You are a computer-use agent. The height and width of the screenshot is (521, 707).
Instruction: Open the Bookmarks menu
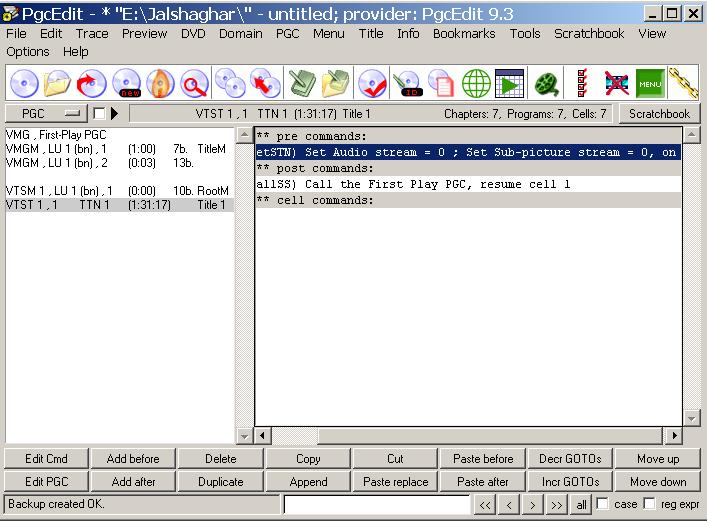464,34
